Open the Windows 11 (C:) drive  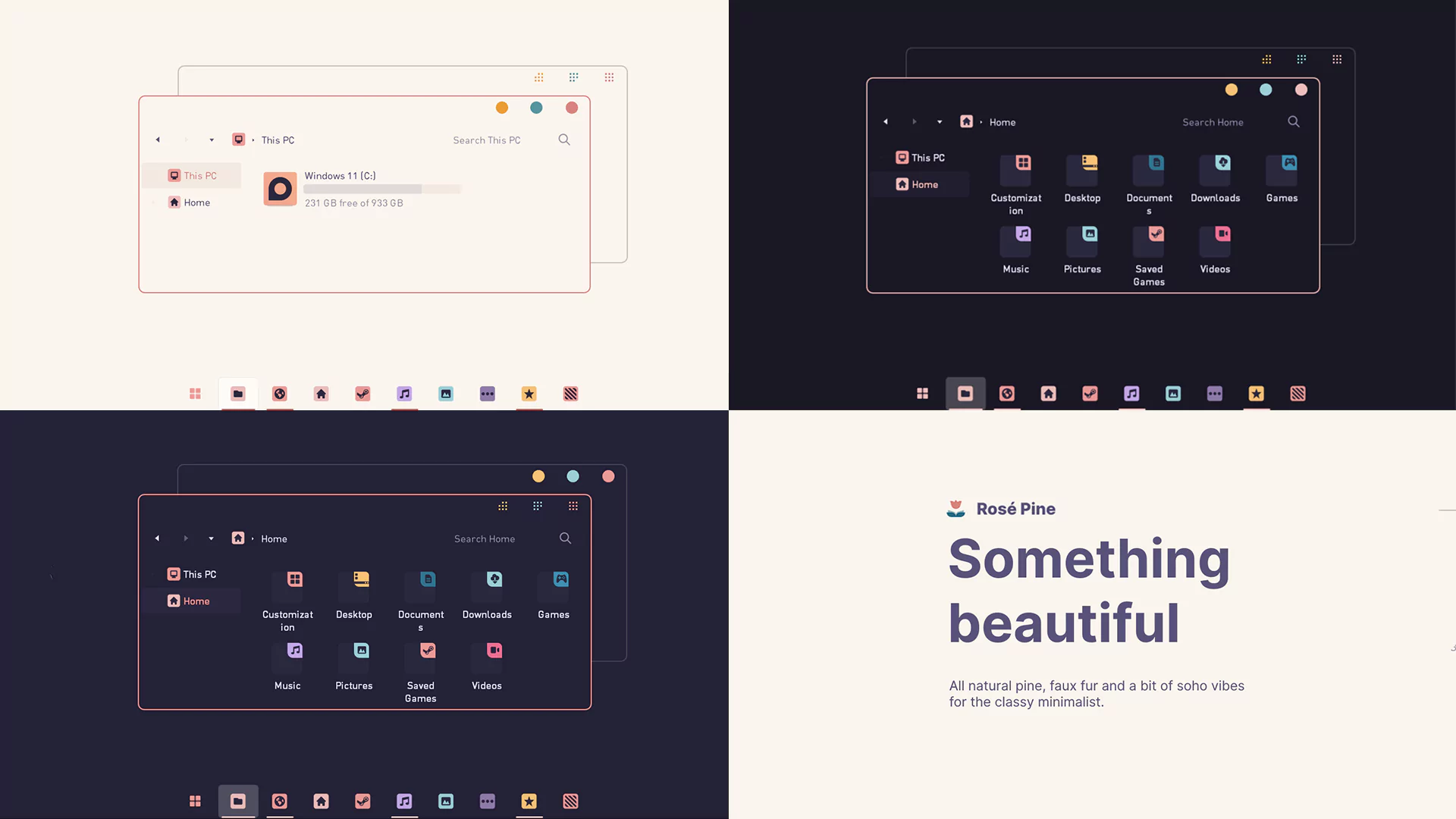[280, 189]
